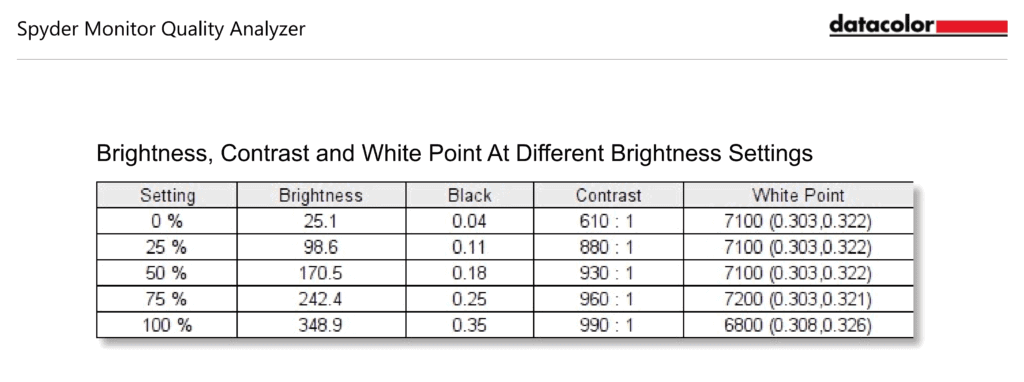
Task: Click the Spyder Monitor Quality Analyzer title
Action: pos(161,29)
